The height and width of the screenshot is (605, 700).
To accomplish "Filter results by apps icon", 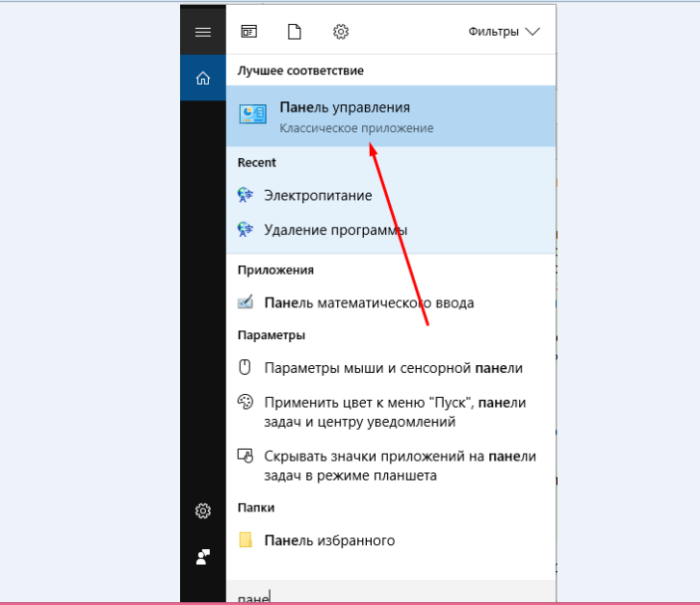I will pyautogui.click(x=249, y=32).
